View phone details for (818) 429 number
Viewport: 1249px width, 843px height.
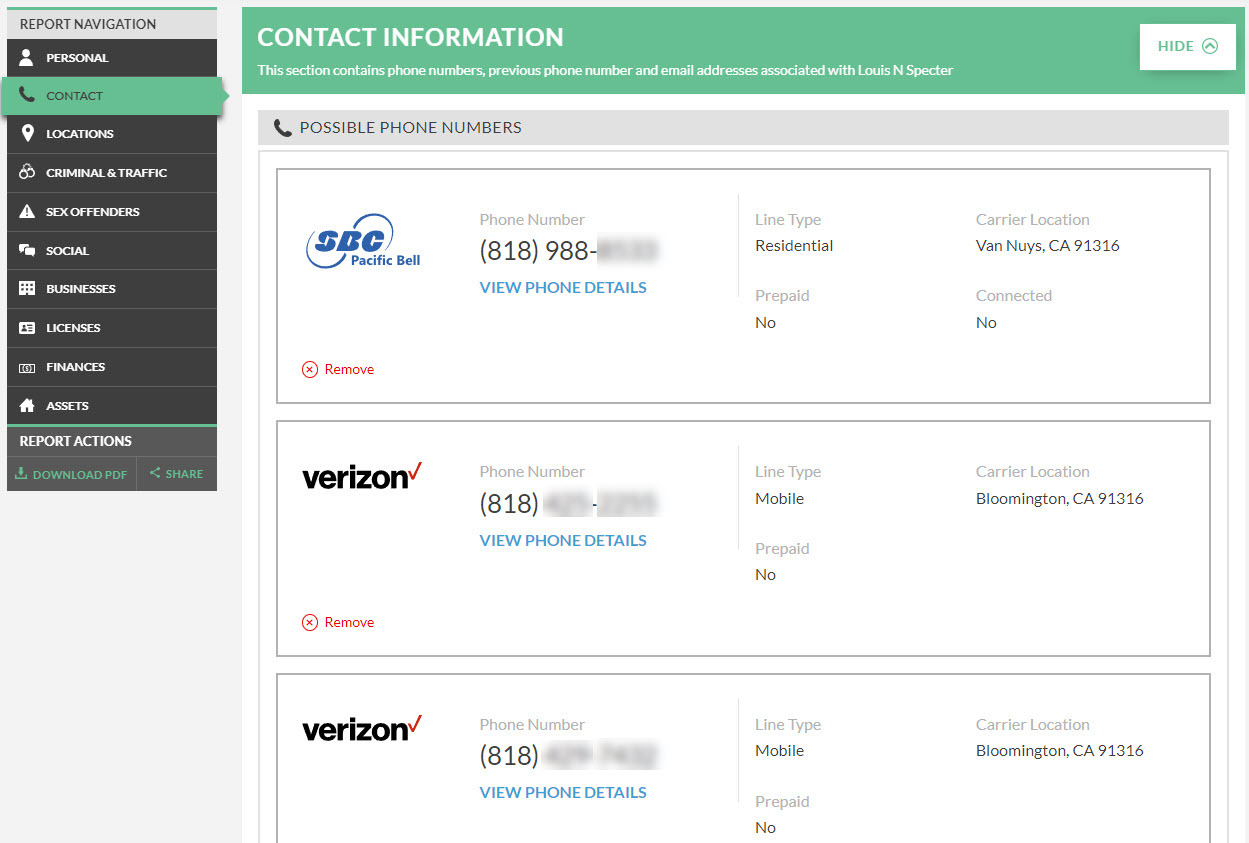pyautogui.click(x=563, y=792)
